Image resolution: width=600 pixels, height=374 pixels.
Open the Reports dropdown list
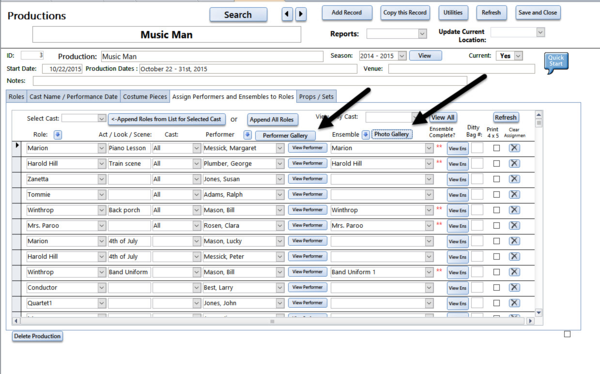coord(422,34)
